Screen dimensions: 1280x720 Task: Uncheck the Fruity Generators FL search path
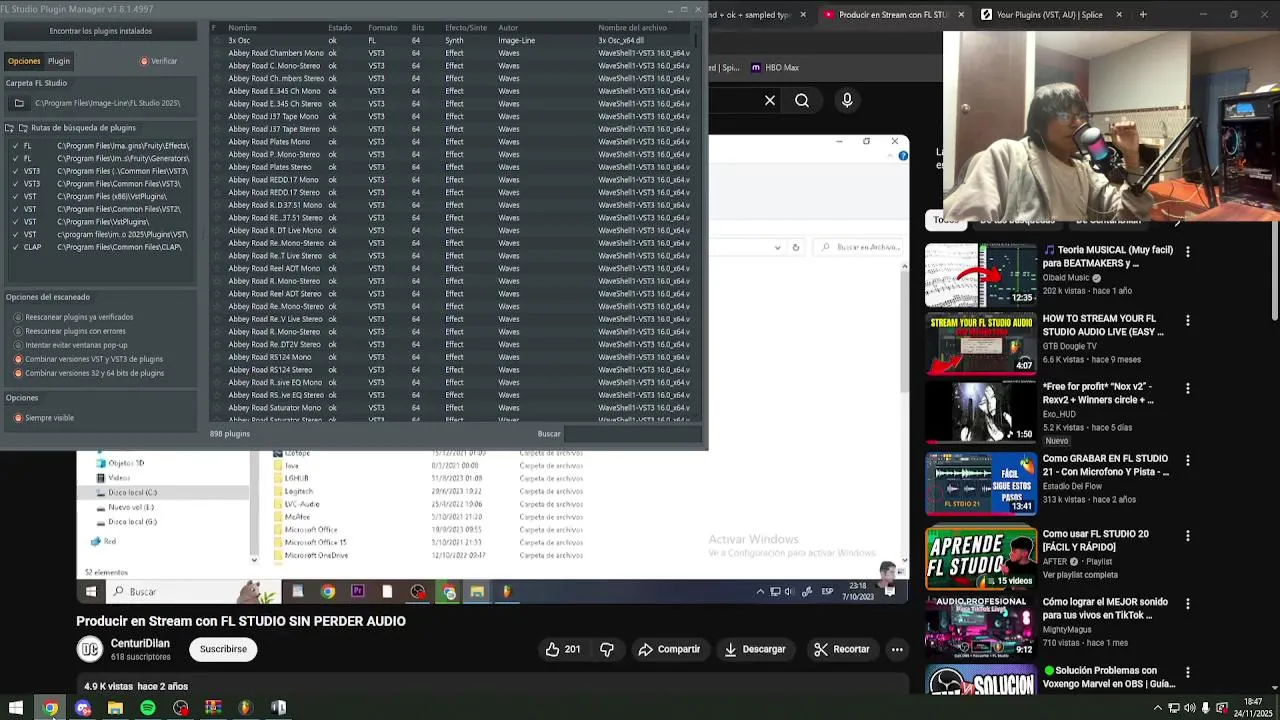15,159
